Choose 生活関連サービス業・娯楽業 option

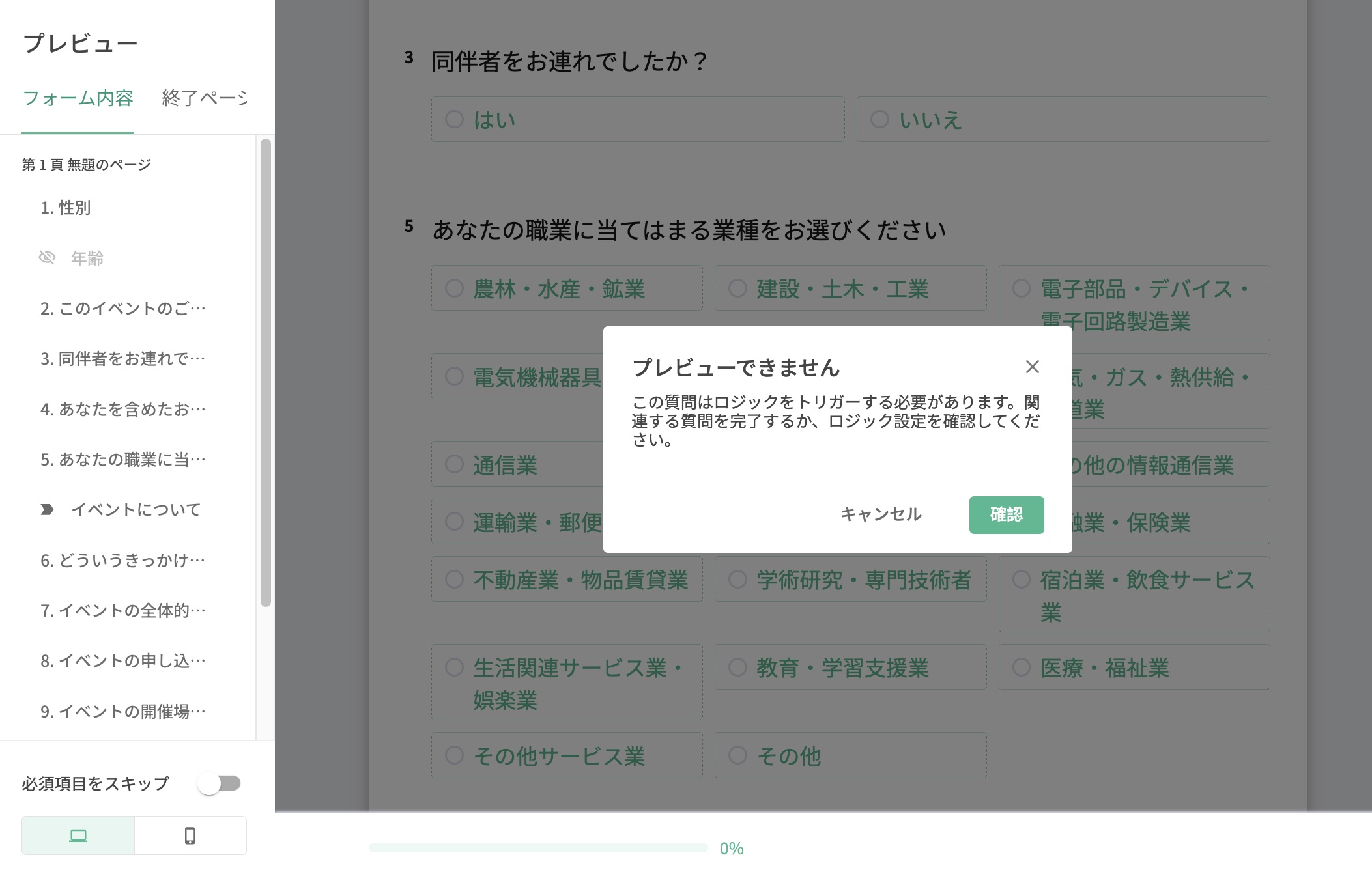click(567, 682)
